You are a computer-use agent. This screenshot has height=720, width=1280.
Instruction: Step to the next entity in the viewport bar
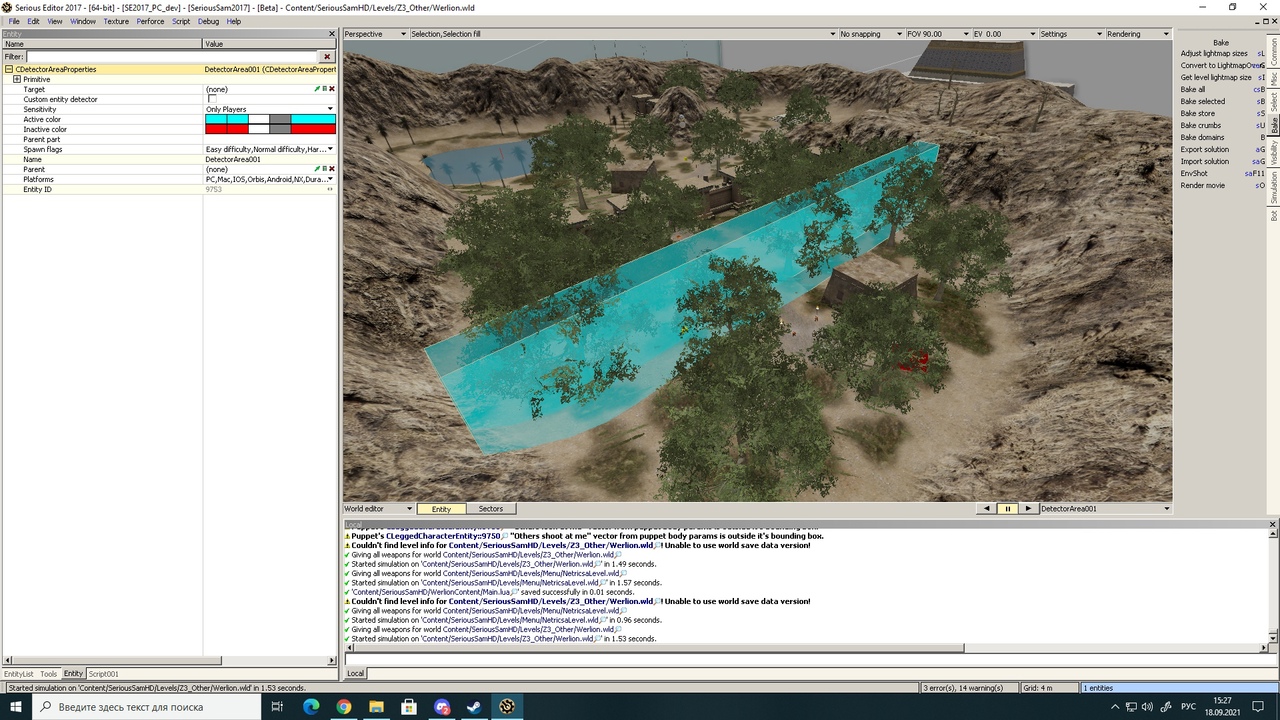(1028, 509)
